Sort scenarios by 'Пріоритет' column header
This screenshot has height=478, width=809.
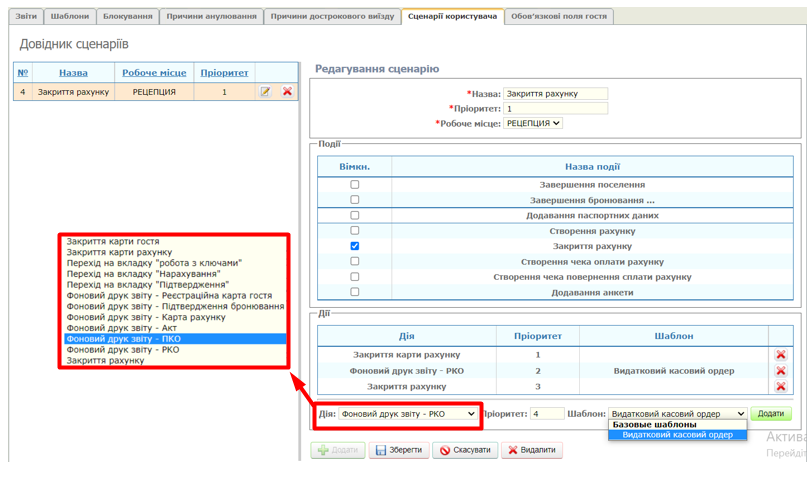pos(224,72)
